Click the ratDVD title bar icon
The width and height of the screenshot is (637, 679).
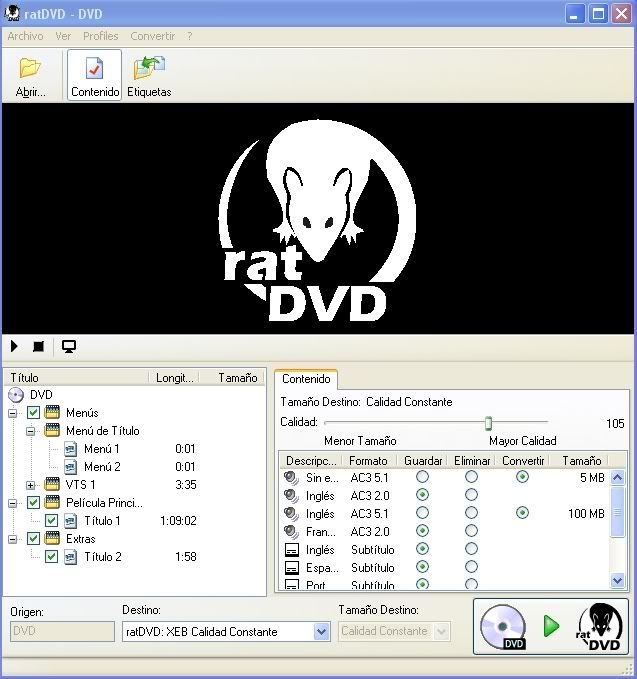pyautogui.click(x=12, y=13)
